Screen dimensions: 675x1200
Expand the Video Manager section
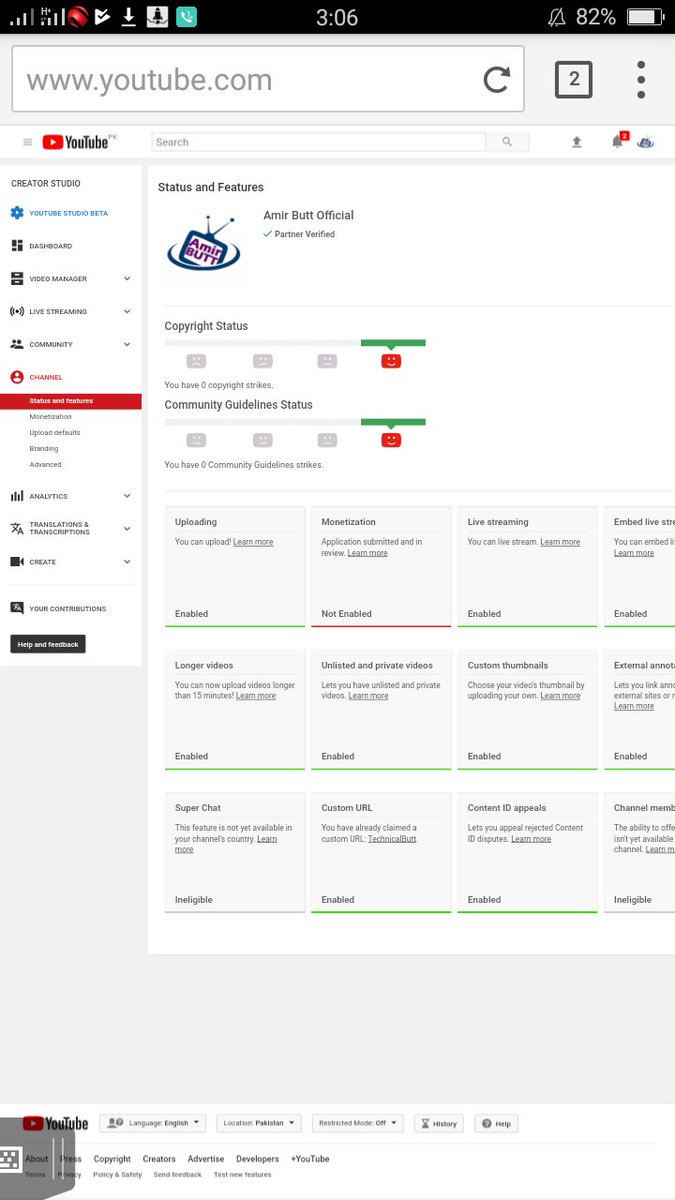pyautogui.click(x=127, y=279)
